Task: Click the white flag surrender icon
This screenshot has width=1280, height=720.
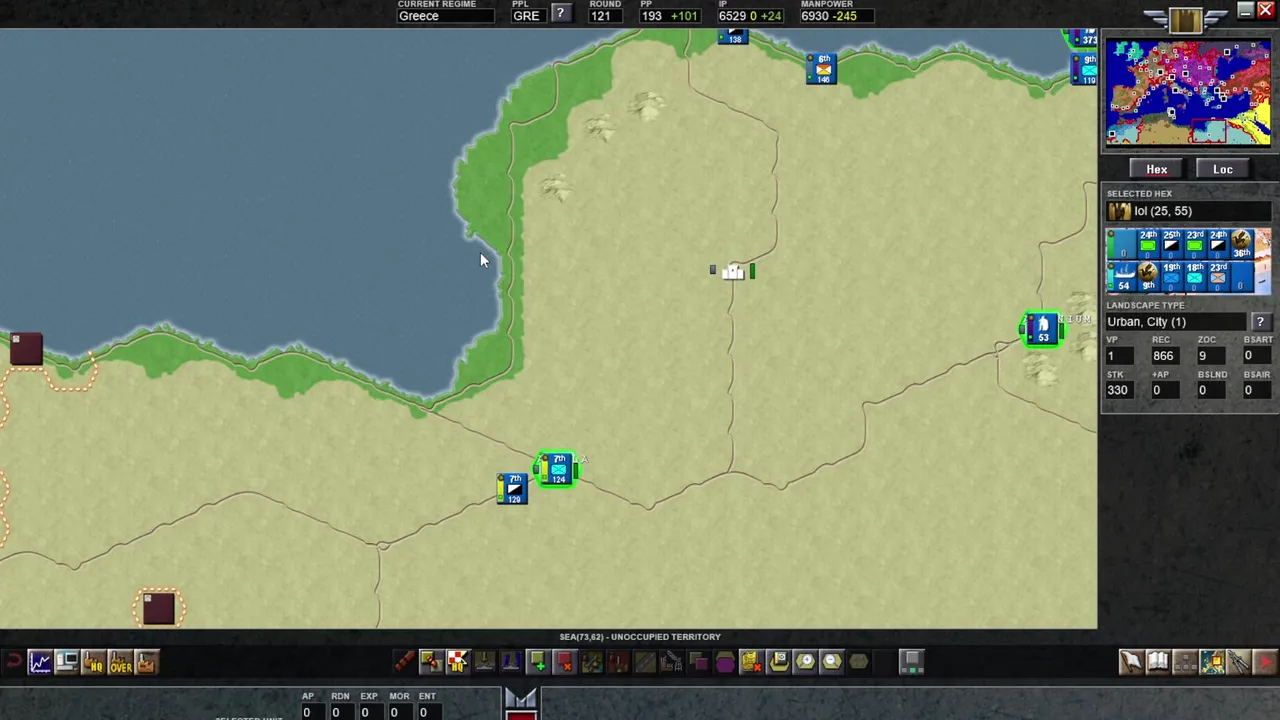Action: coord(1131,662)
